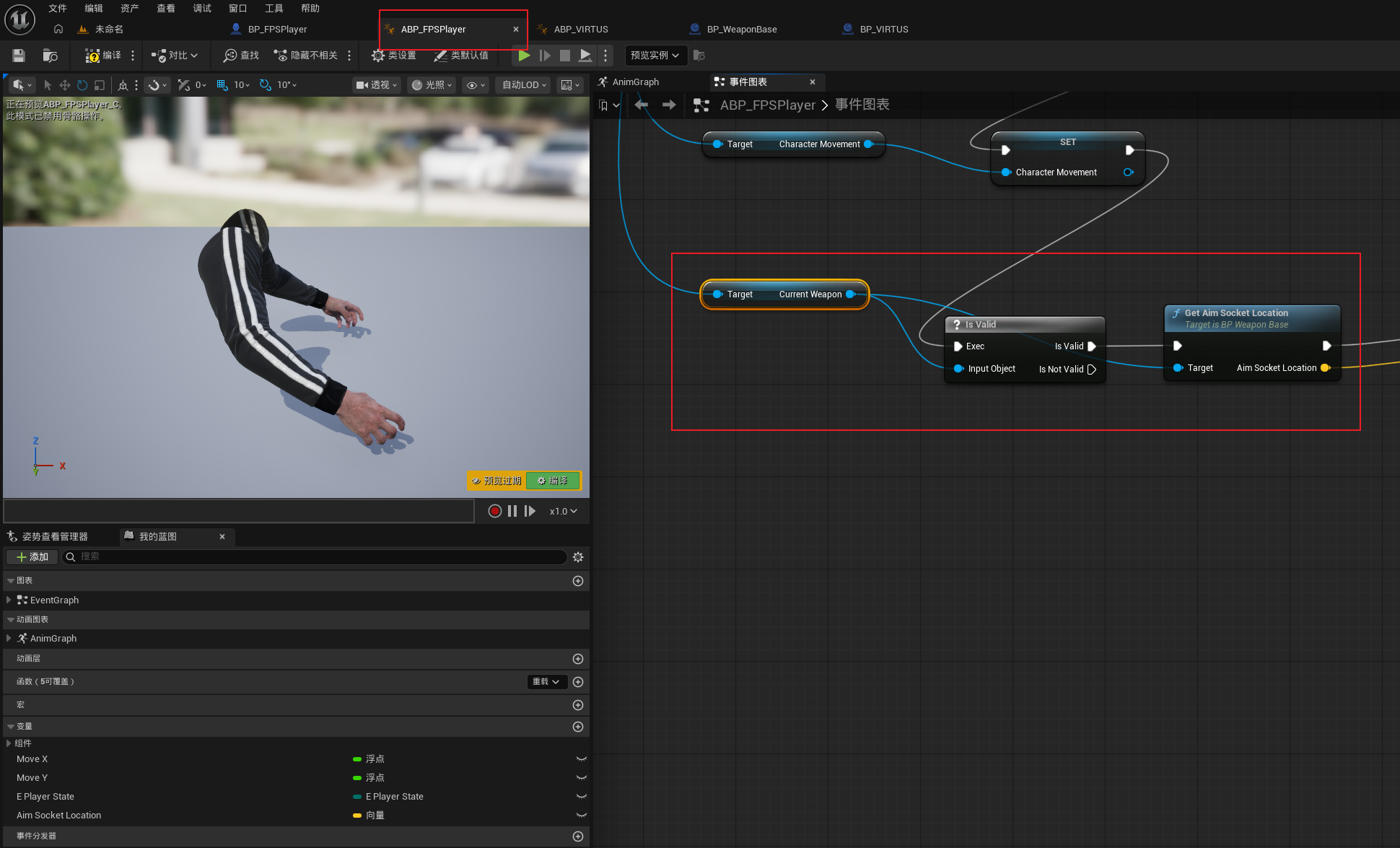1400x848 pixels.
Task: Toggle 隐藏不相关 (Hide Unrelated) option
Action: tap(306, 56)
